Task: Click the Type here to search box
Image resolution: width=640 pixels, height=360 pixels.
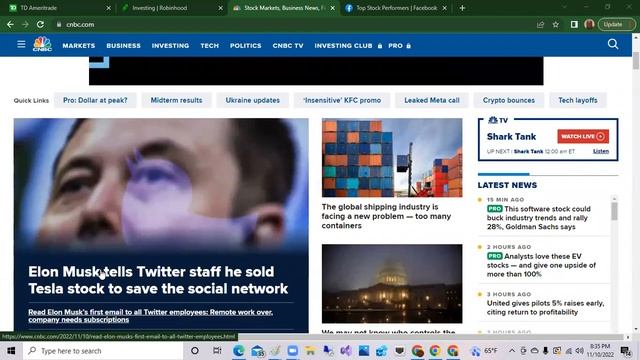Action: tap(103, 351)
